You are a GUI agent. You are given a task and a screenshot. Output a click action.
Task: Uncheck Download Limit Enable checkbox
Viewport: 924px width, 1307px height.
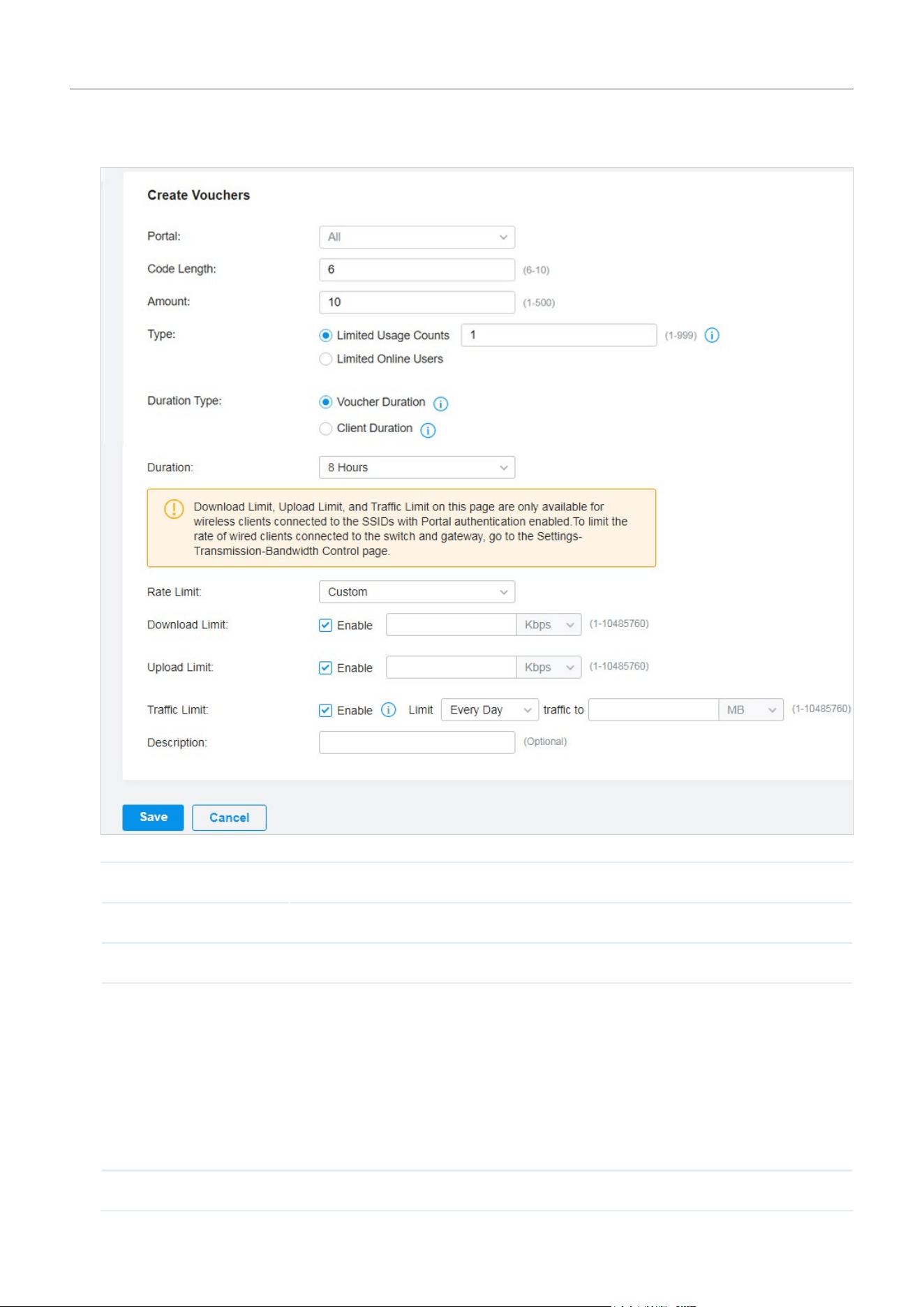325,625
